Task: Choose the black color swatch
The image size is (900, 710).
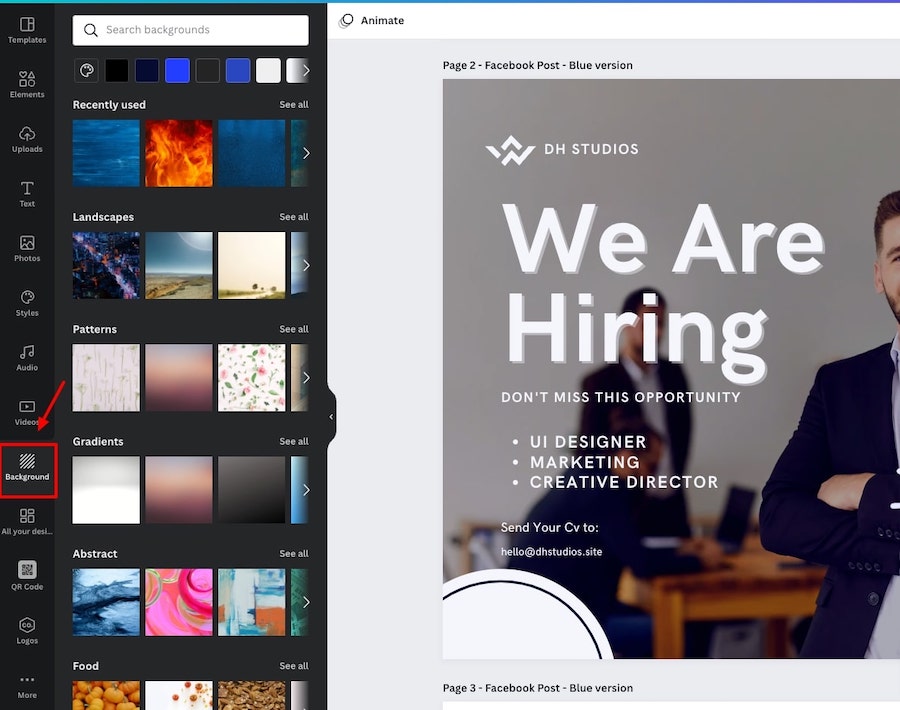Action: [117, 71]
